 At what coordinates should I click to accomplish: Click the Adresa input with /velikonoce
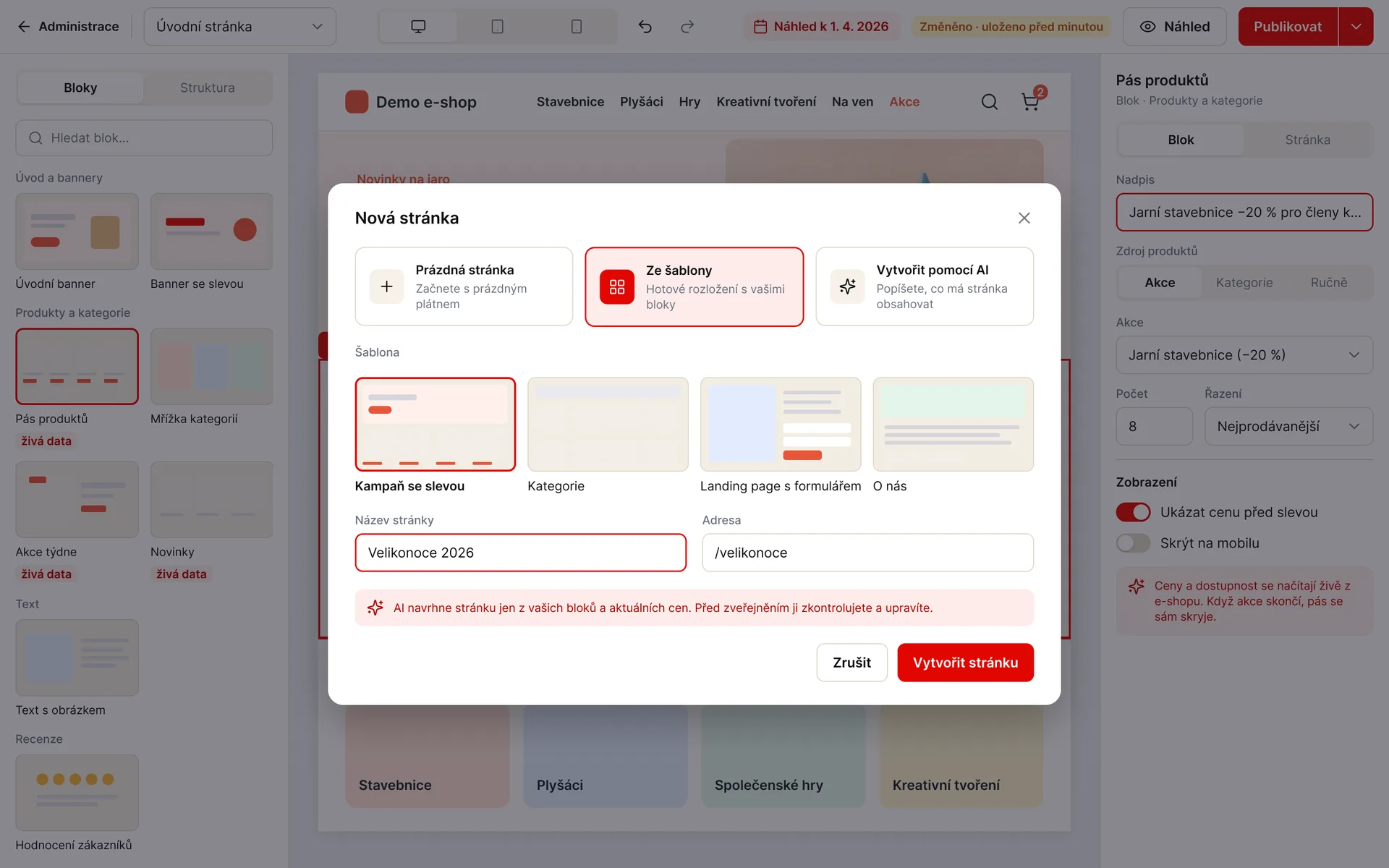pos(867,553)
